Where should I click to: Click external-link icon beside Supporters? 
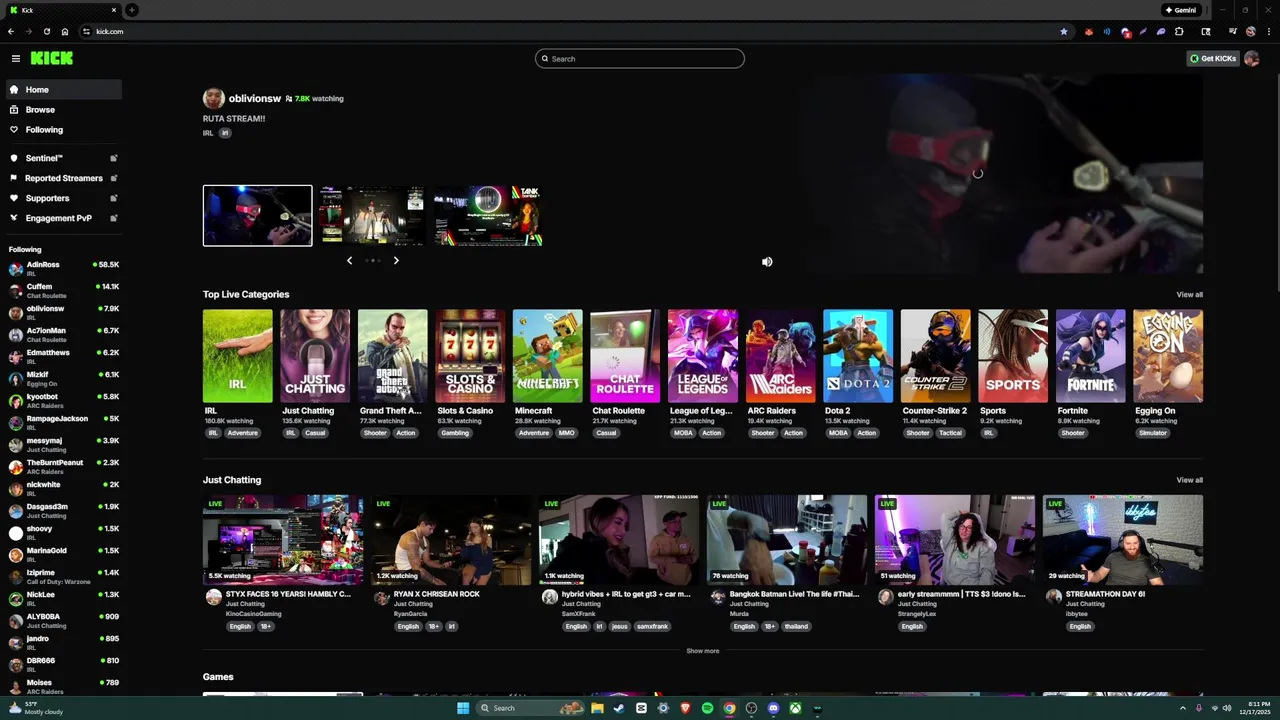113,198
